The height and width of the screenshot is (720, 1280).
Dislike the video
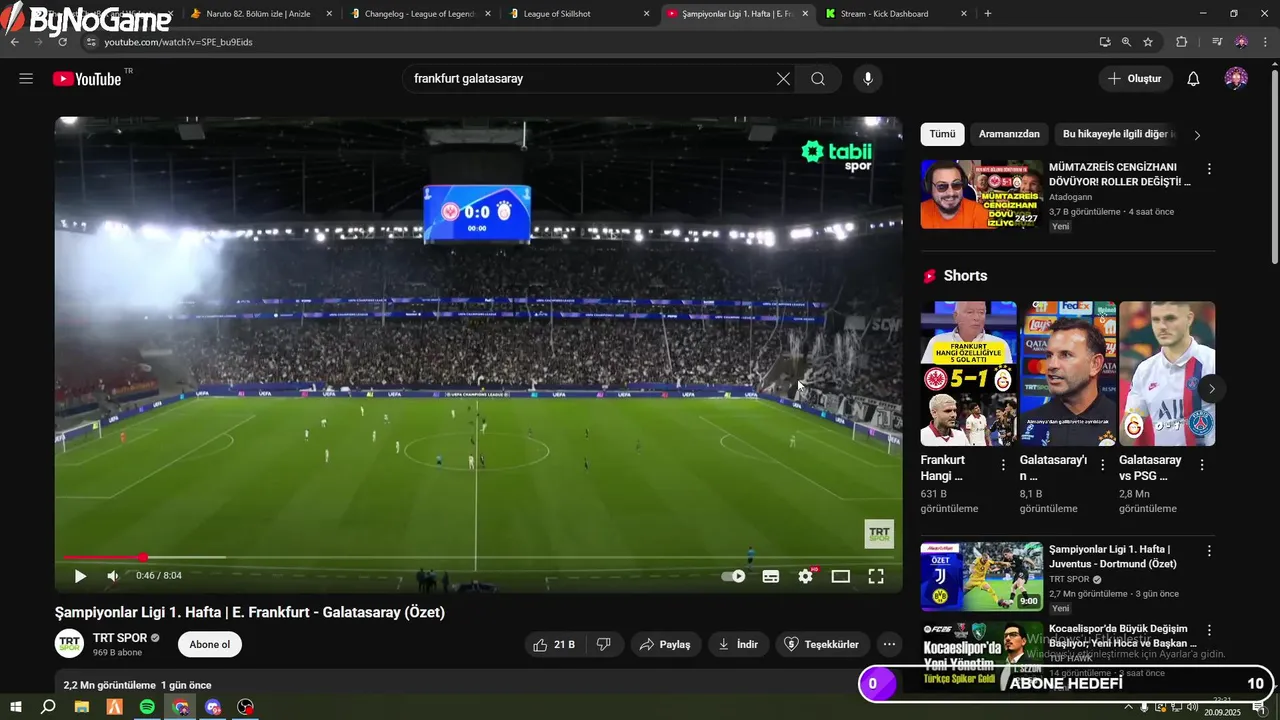(x=604, y=645)
